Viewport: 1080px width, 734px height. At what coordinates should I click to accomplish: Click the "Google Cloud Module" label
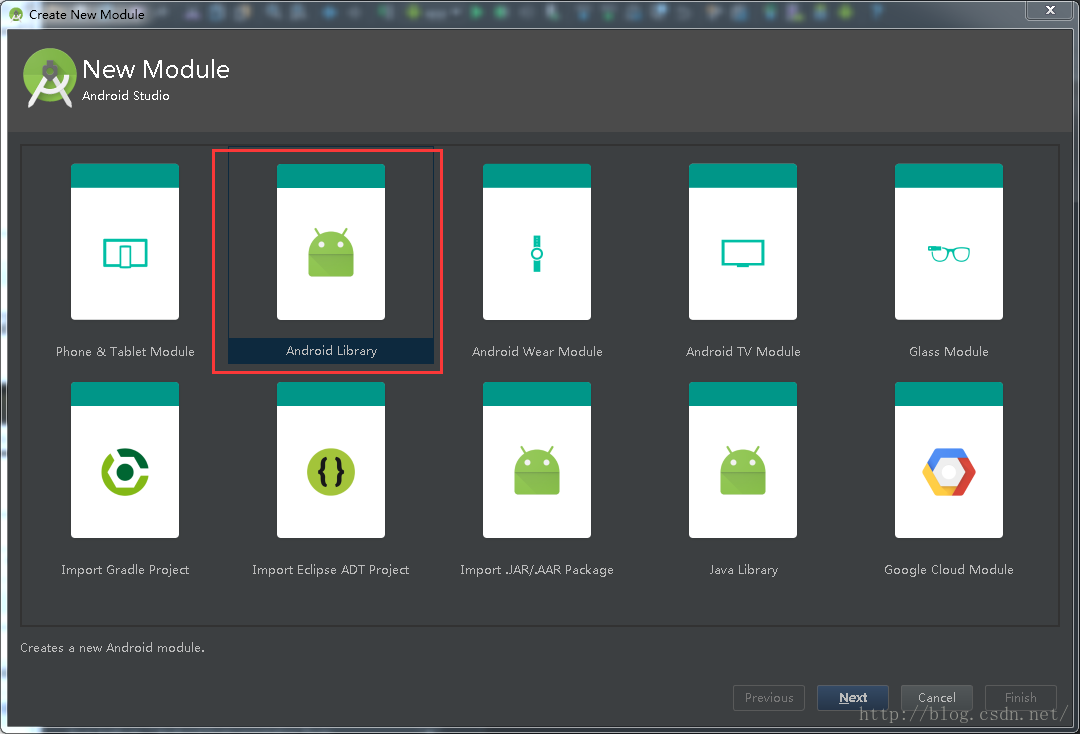(x=948, y=569)
